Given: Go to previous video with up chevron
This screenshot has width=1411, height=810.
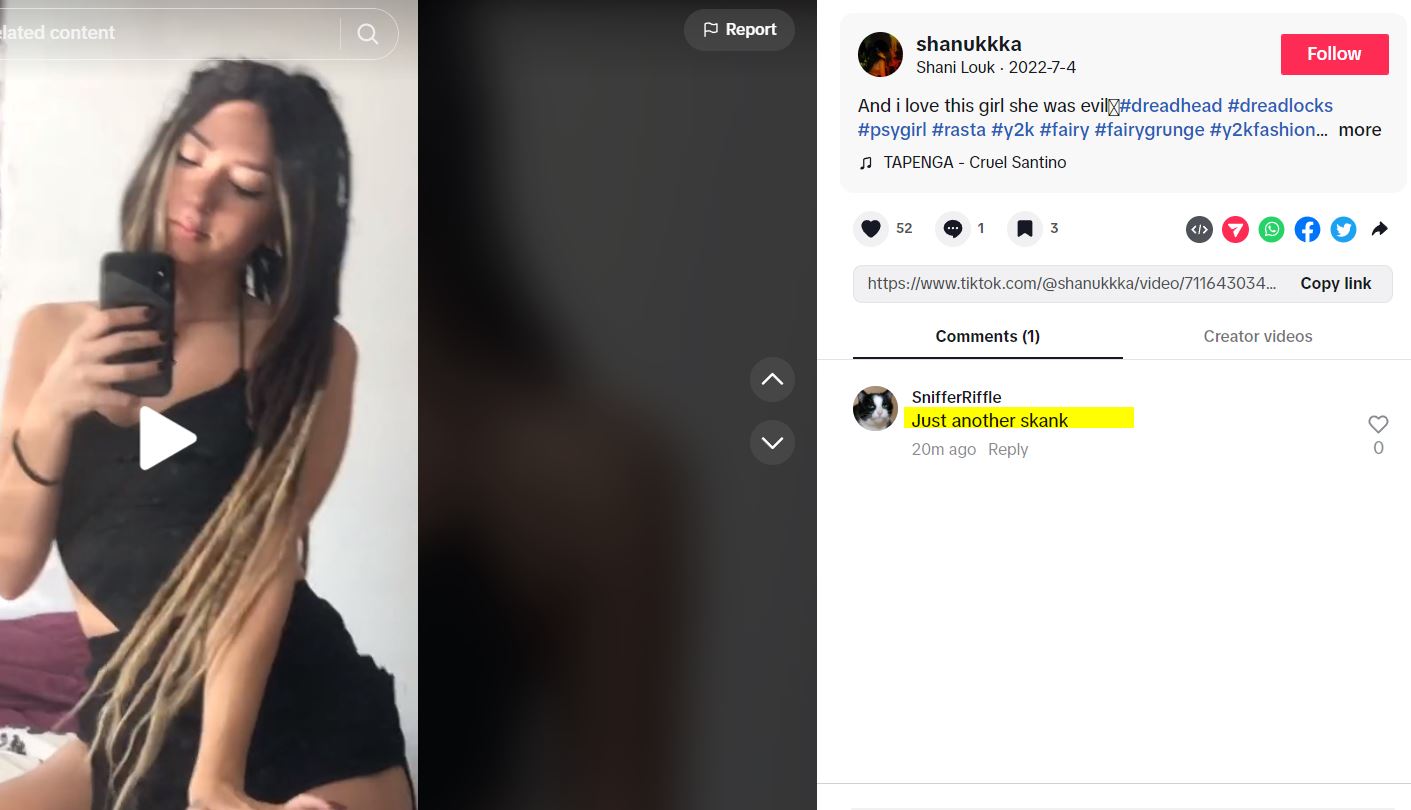Looking at the screenshot, I should (x=772, y=380).
